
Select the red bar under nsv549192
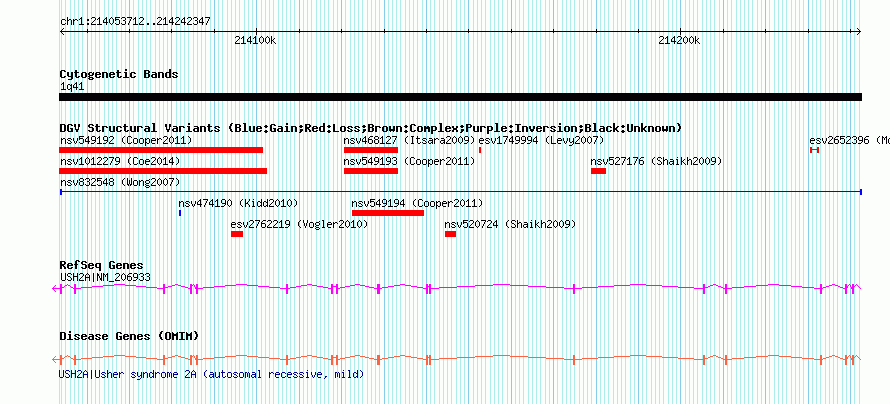(161, 150)
